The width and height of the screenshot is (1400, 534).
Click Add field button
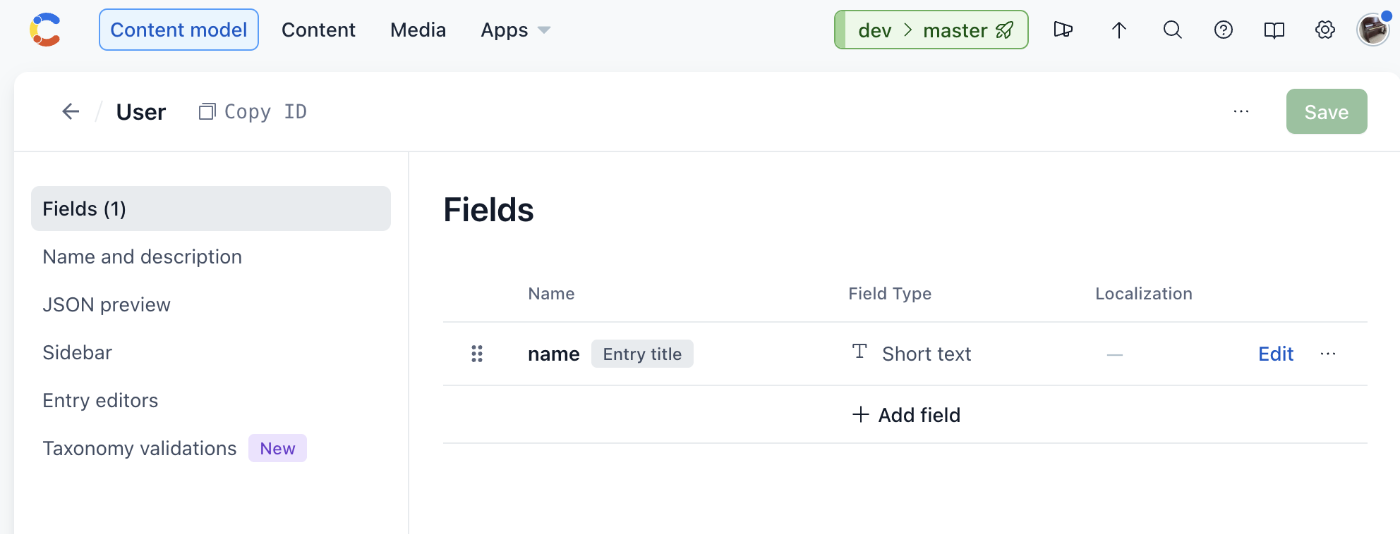click(905, 415)
